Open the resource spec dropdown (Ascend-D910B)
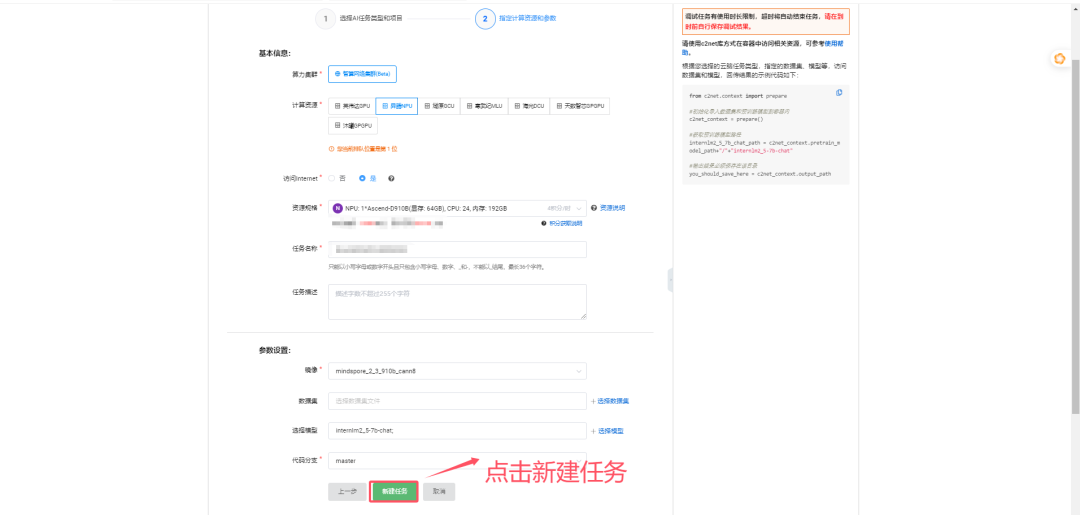This screenshot has height=515, width=1080. point(457,208)
